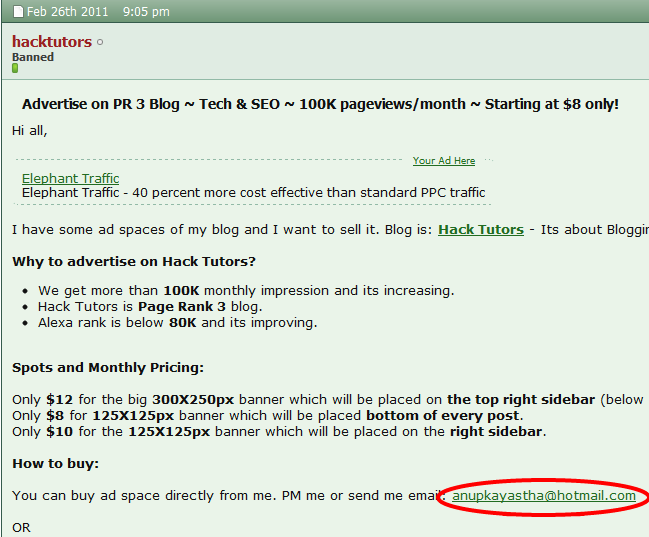The width and height of the screenshot is (649, 537).
Task: Click the 'Alexa rank is below 80K' bullet
Action: 178,323
